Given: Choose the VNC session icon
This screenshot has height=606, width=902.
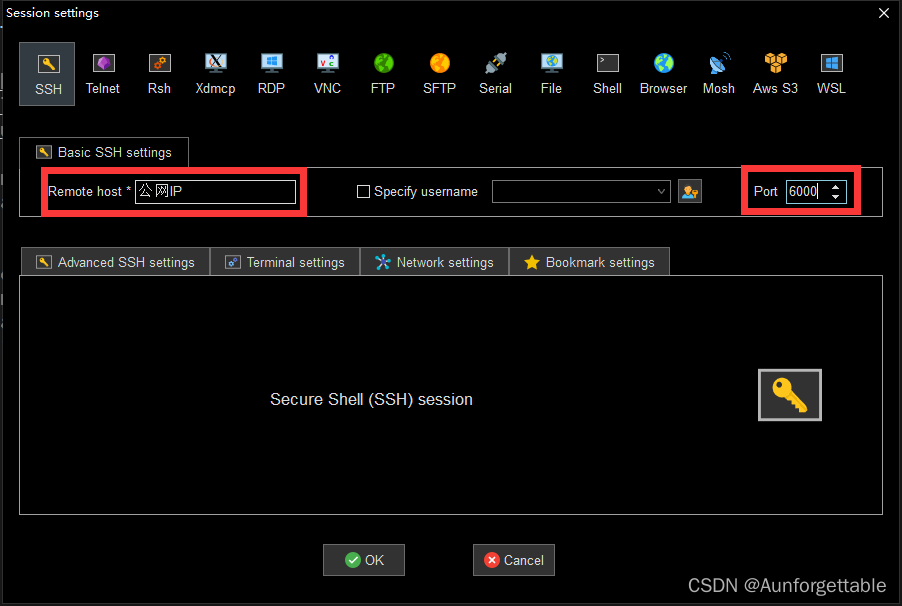Looking at the screenshot, I should (327, 74).
